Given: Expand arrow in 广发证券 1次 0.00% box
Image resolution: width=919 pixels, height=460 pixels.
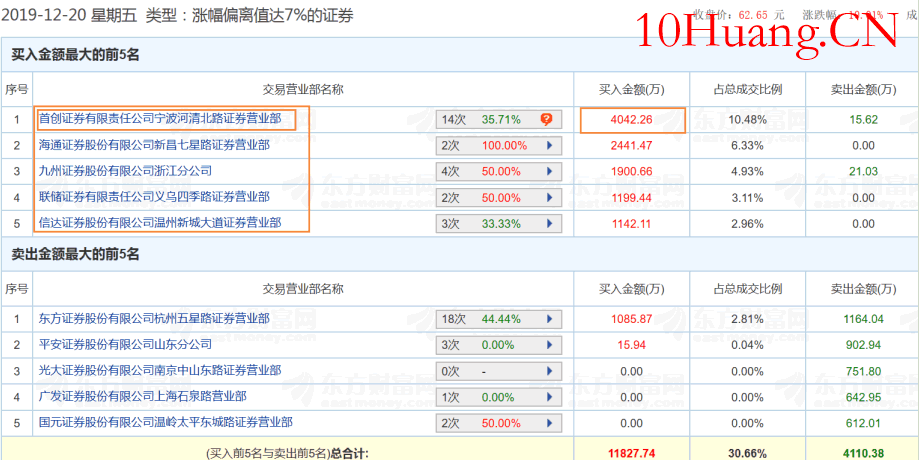Looking at the screenshot, I should (x=550, y=397).
